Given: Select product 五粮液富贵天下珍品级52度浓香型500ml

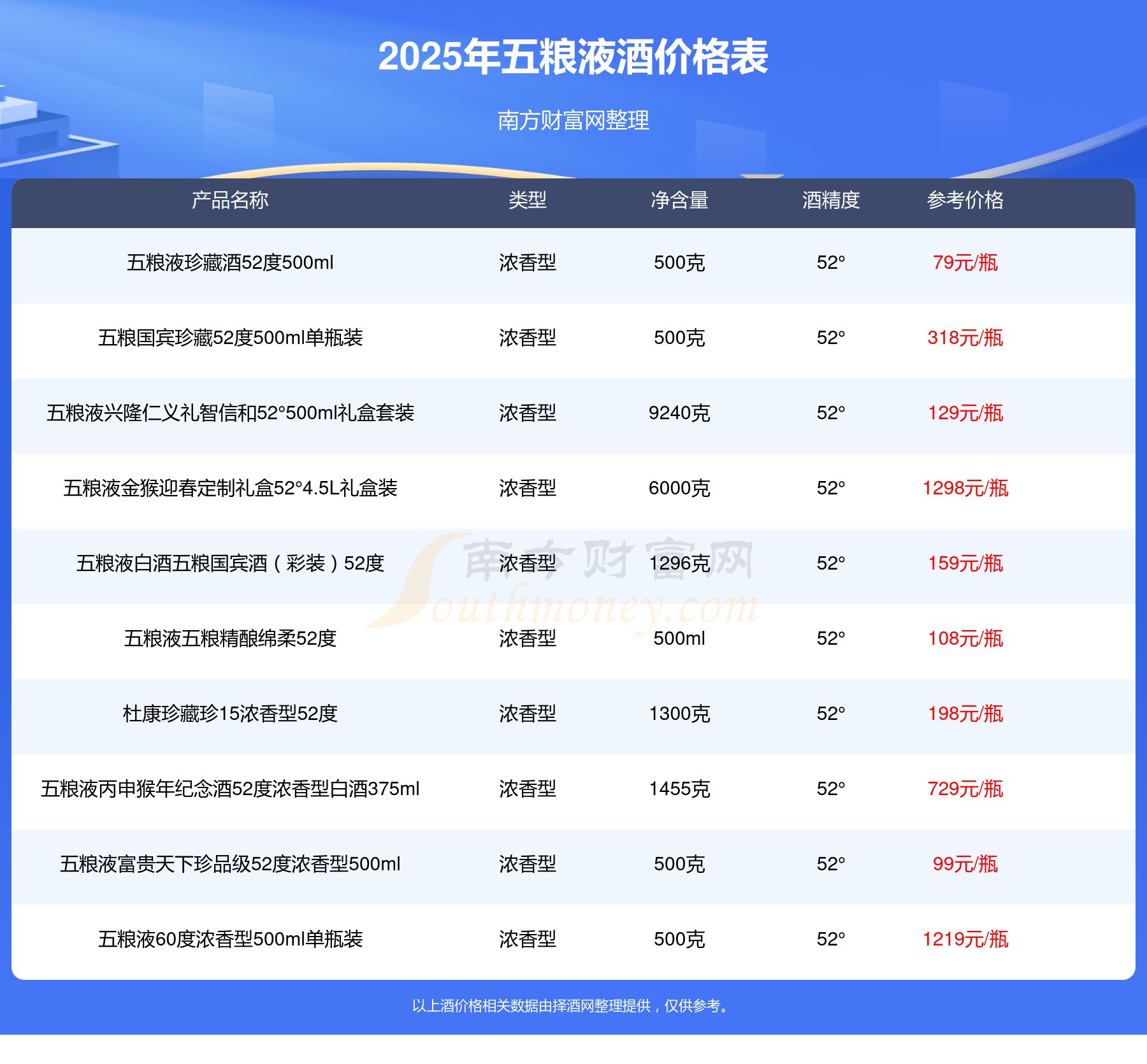Looking at the screenshot, I should (230, 864).
